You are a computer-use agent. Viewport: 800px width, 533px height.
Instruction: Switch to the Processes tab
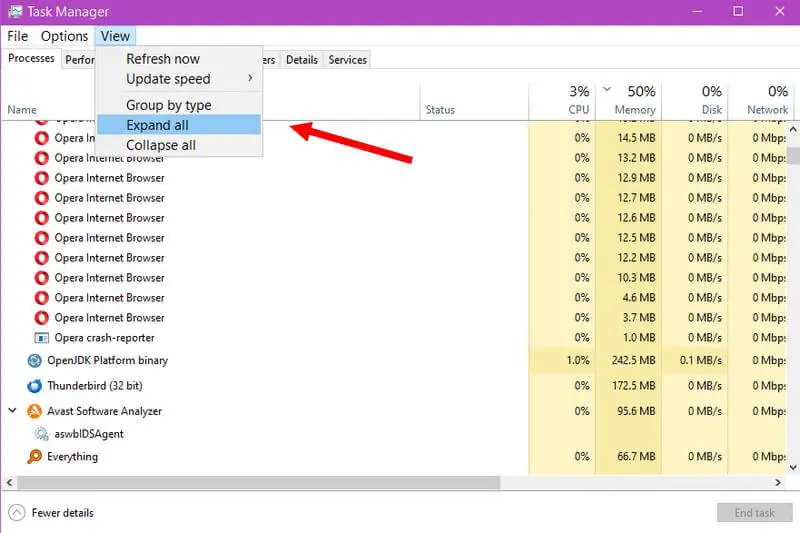point(31,58)
